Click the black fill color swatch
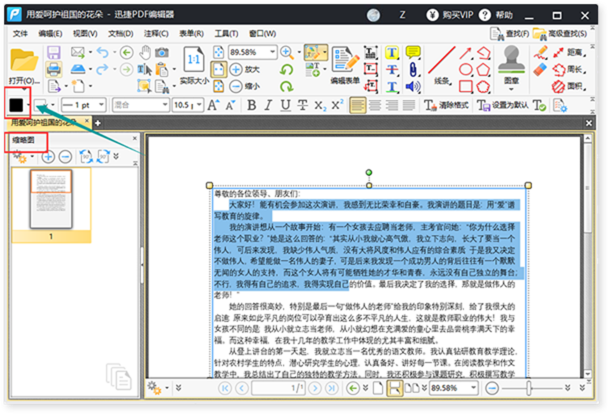Image resolution: width=609 pixels, height=414 pixels. pos(16,105)
